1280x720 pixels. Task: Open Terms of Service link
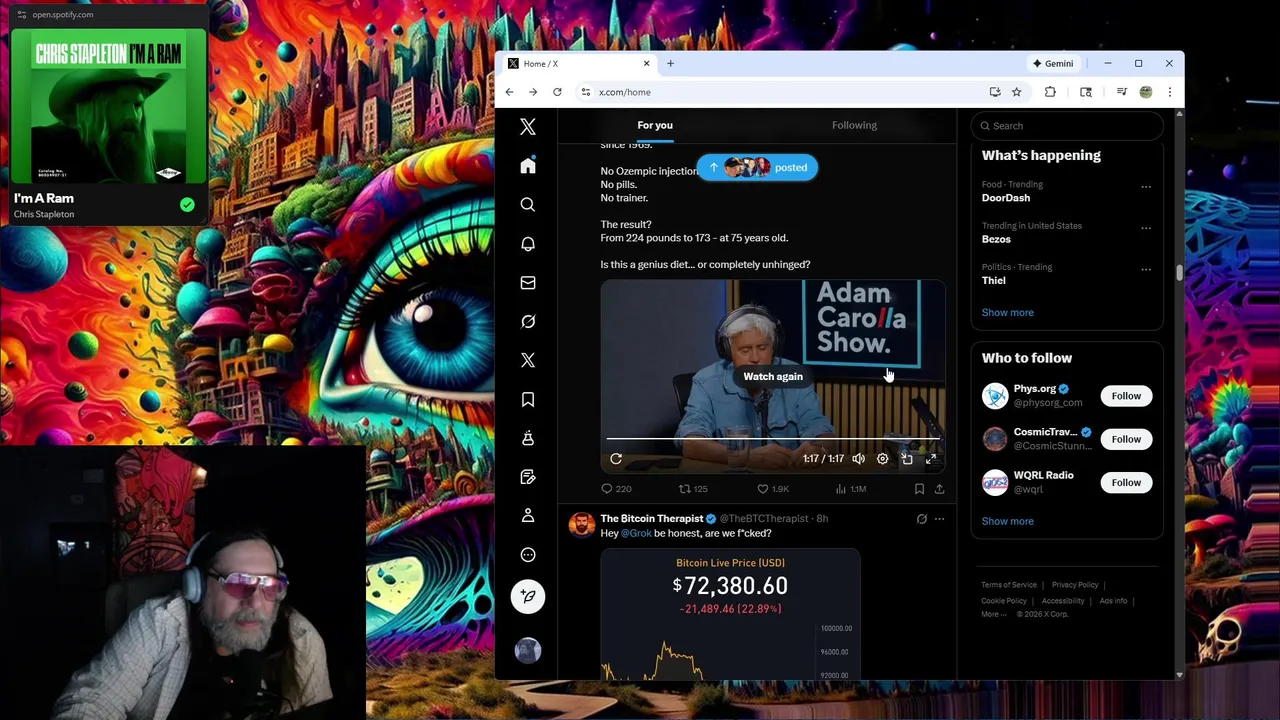coord(1009,585)
